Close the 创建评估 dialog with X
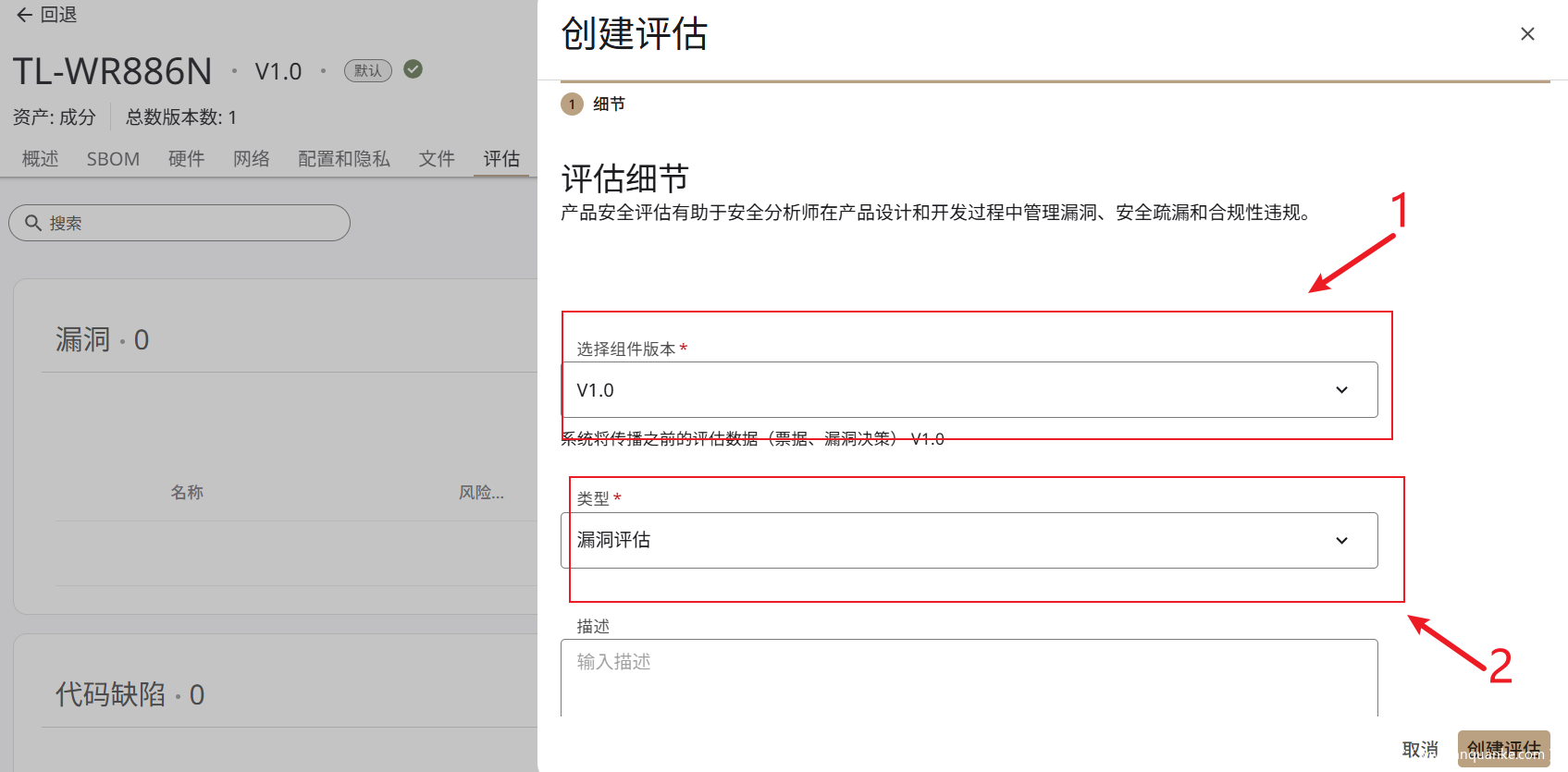 click(1527, 34)
